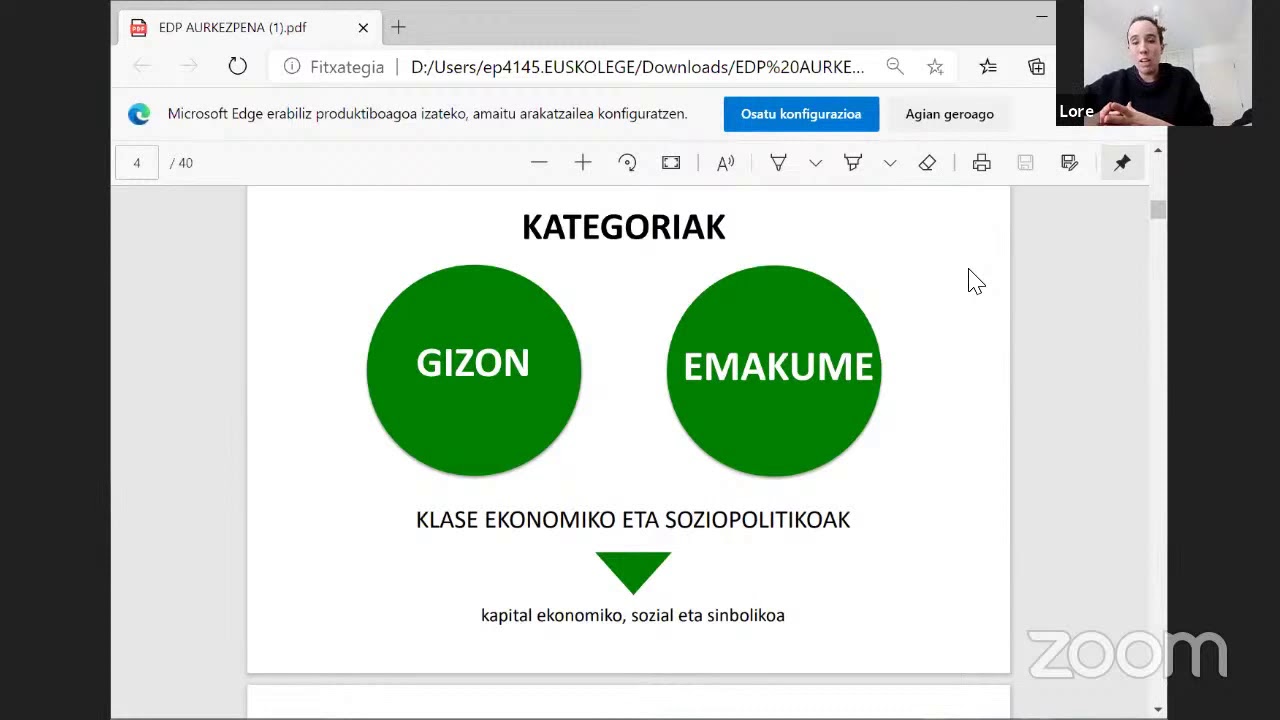Screen dimensions: 1280x720
Task: Click the forward navigation arrow
Action: coord(189,67)
